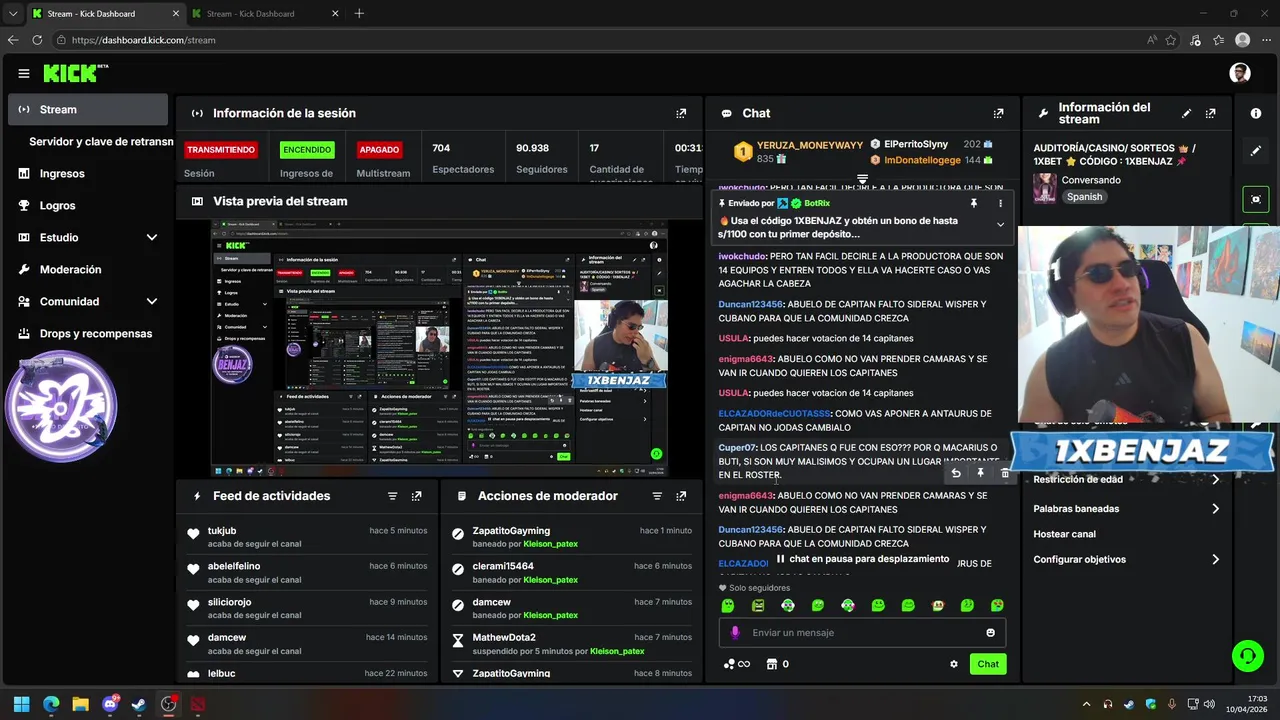Screen dimensions: 1280x720
Task: Pop out the Información del stream panel
Action: point(1211,113)
